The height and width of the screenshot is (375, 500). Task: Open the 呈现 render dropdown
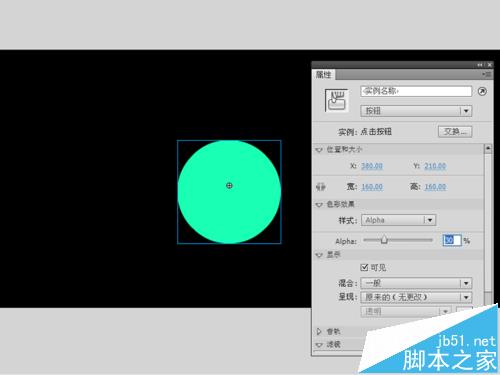pos(416,297)
